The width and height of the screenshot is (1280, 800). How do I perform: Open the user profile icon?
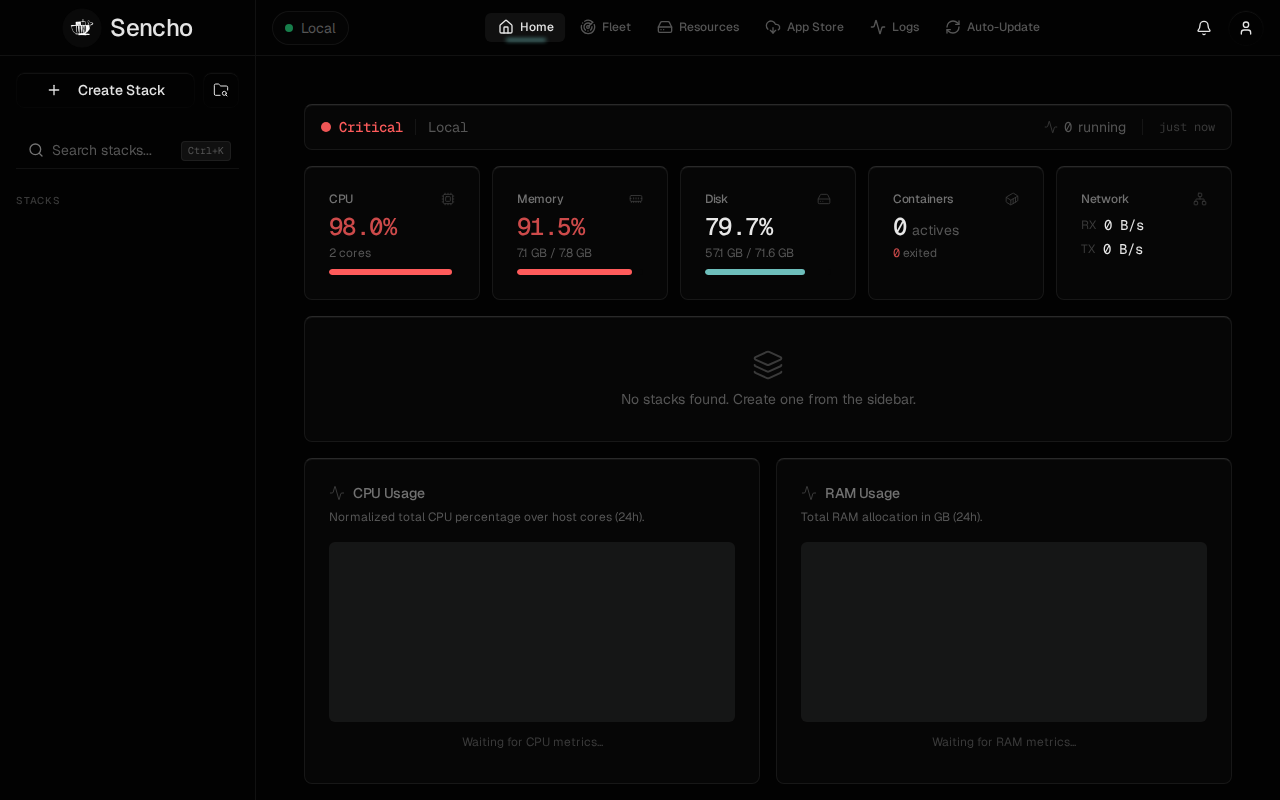pyautogui.click(x=1246, y=28)
